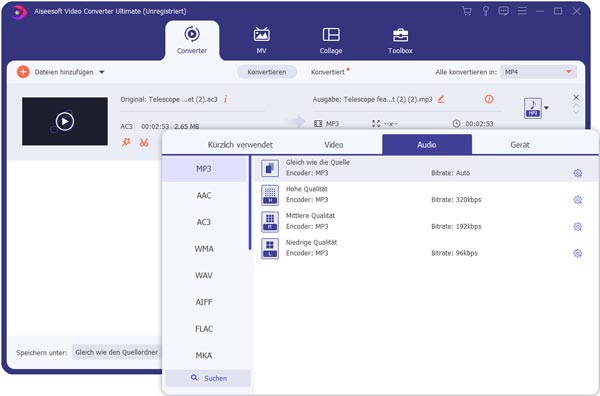The height and width of the screenshot is (396, 600).
Task: Open the effects magic wand icon
Action: 126,143
